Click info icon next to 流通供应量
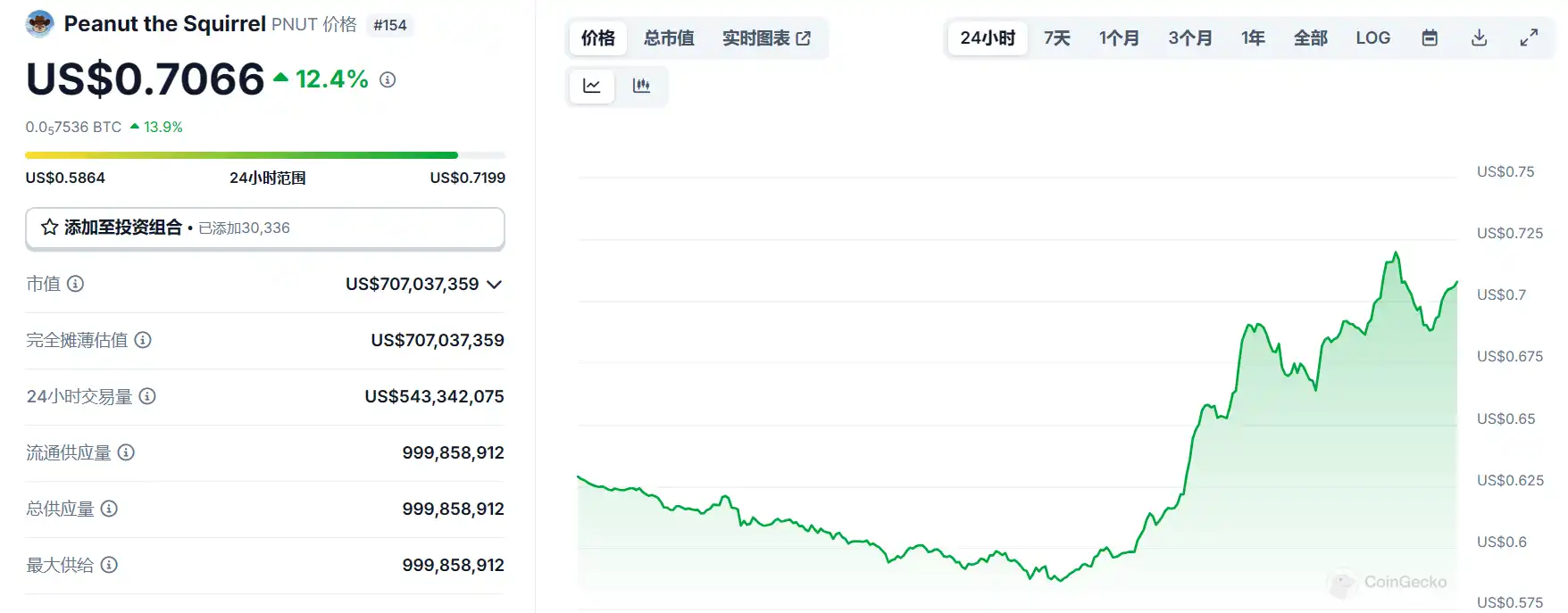The width and height of the screenshot is (1568, 613). pyautogui.click(x=127, y=452)
